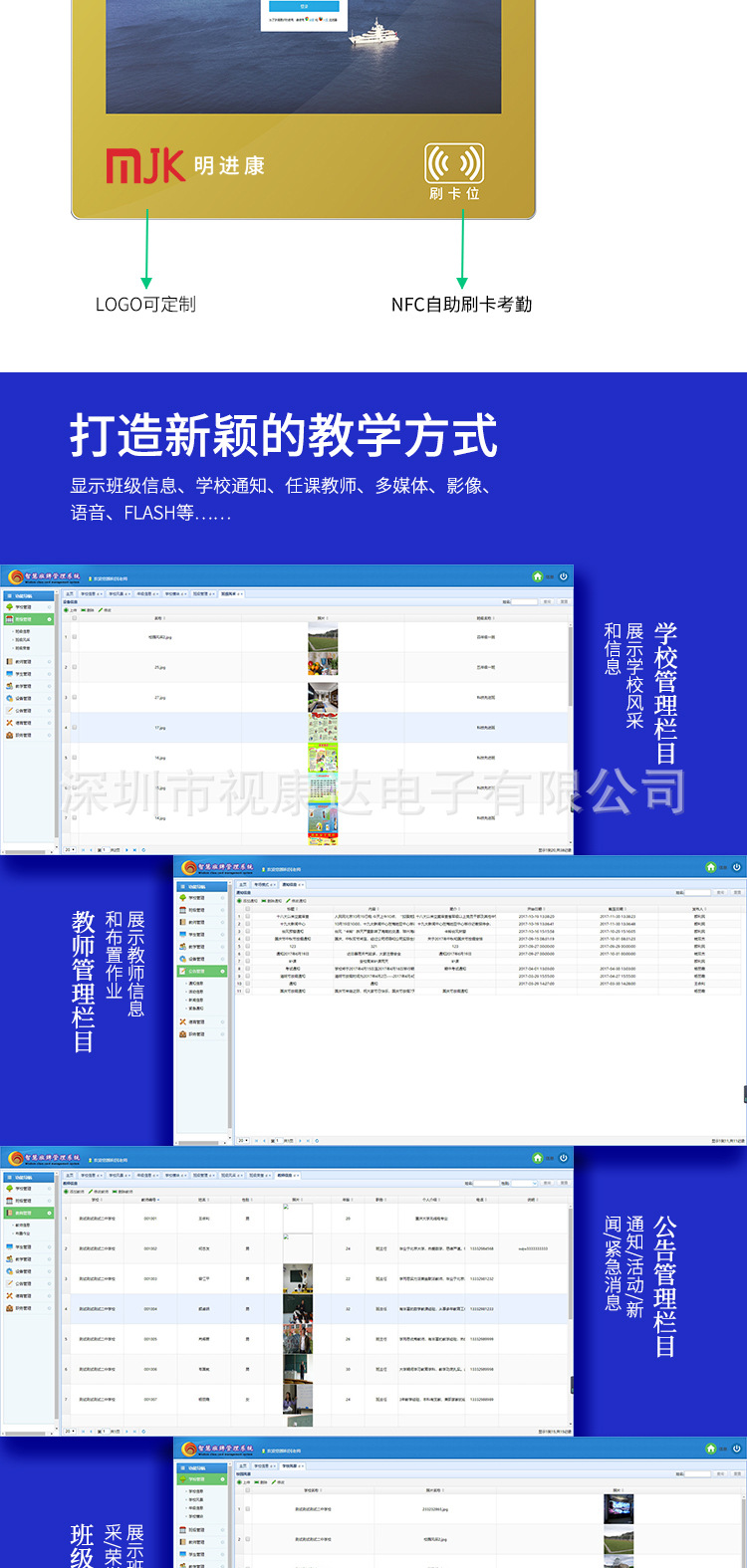
Task: Open the 27.jpg image thumbnail
Action: pyautogui.click(x=323, y=698)
